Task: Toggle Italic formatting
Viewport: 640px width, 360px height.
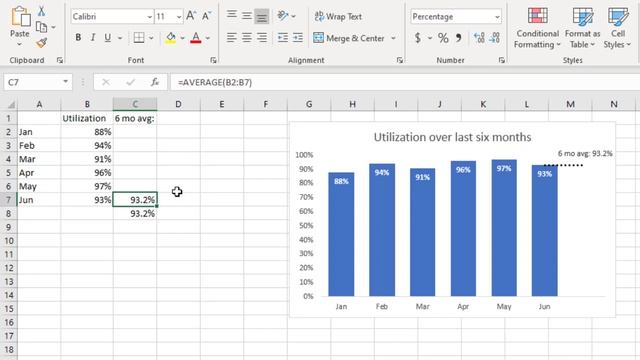Action: tap(93, 38)
